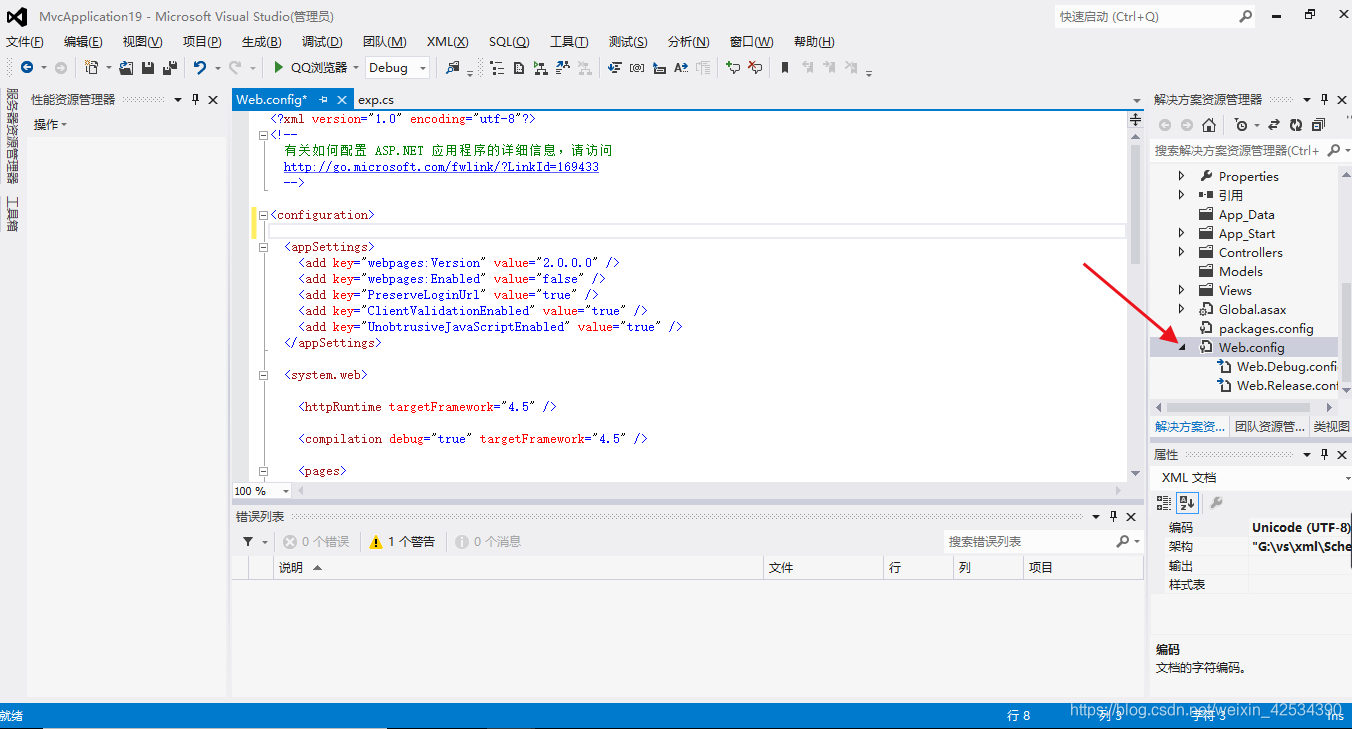
Task: Undo the last action
Action: (x=199, y=67)
